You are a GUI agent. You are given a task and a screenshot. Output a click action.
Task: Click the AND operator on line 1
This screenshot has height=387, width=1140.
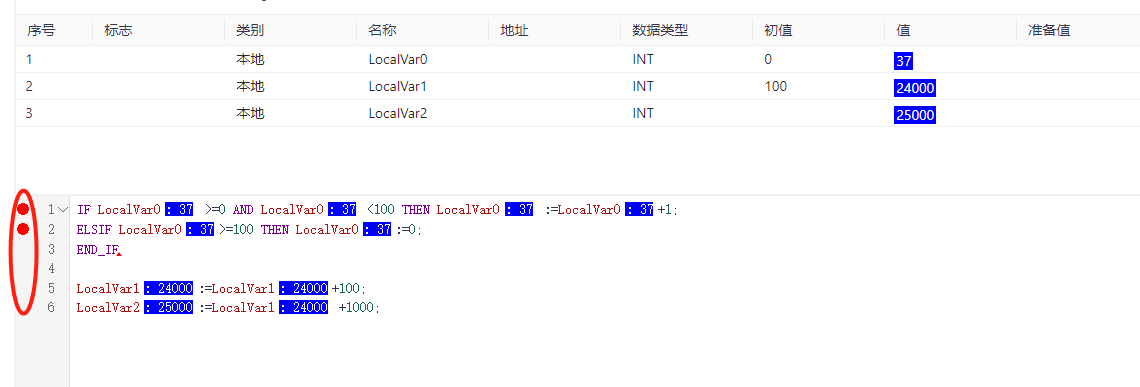243,210
